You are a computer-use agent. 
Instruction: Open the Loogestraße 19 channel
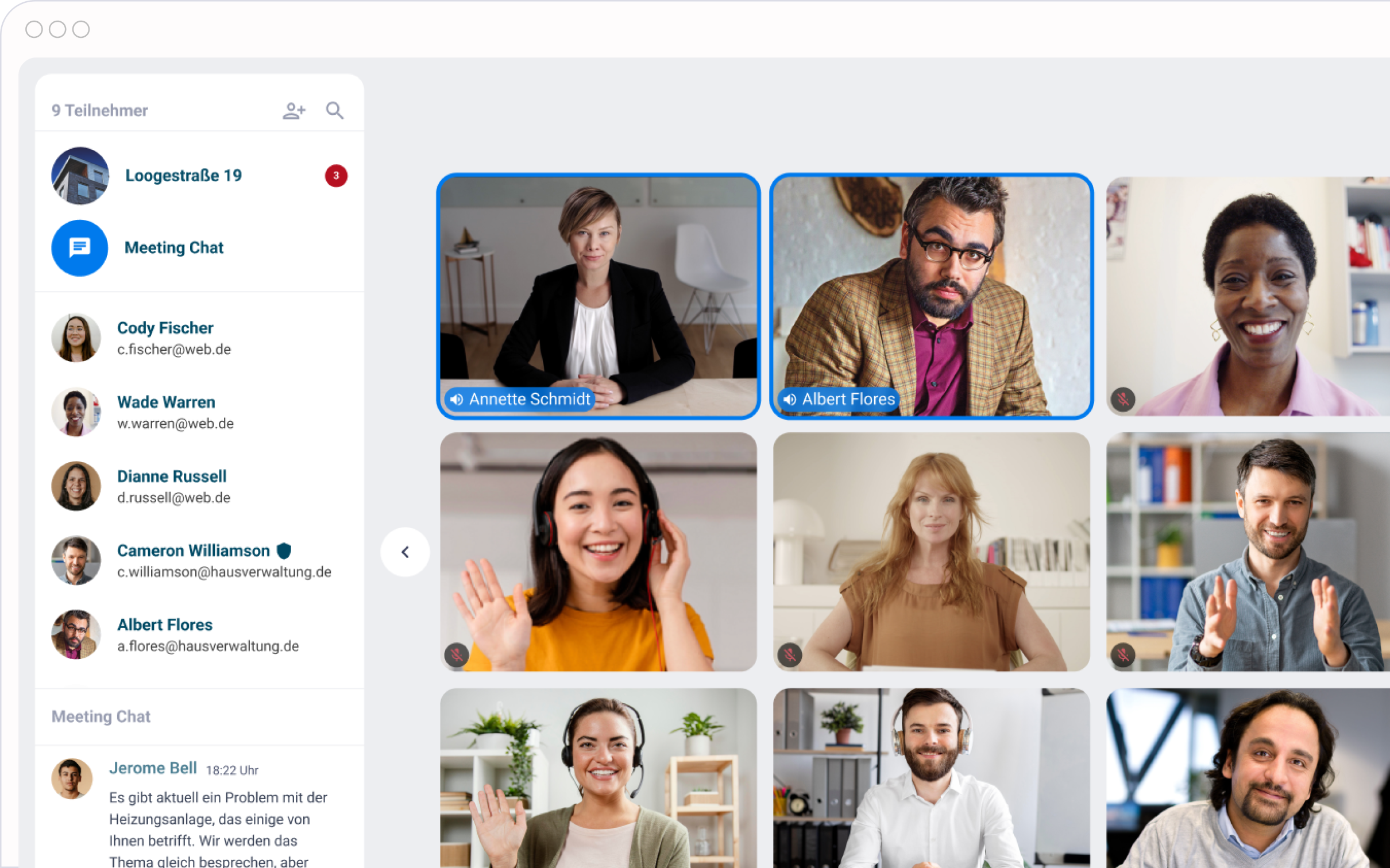pos(183,175)
